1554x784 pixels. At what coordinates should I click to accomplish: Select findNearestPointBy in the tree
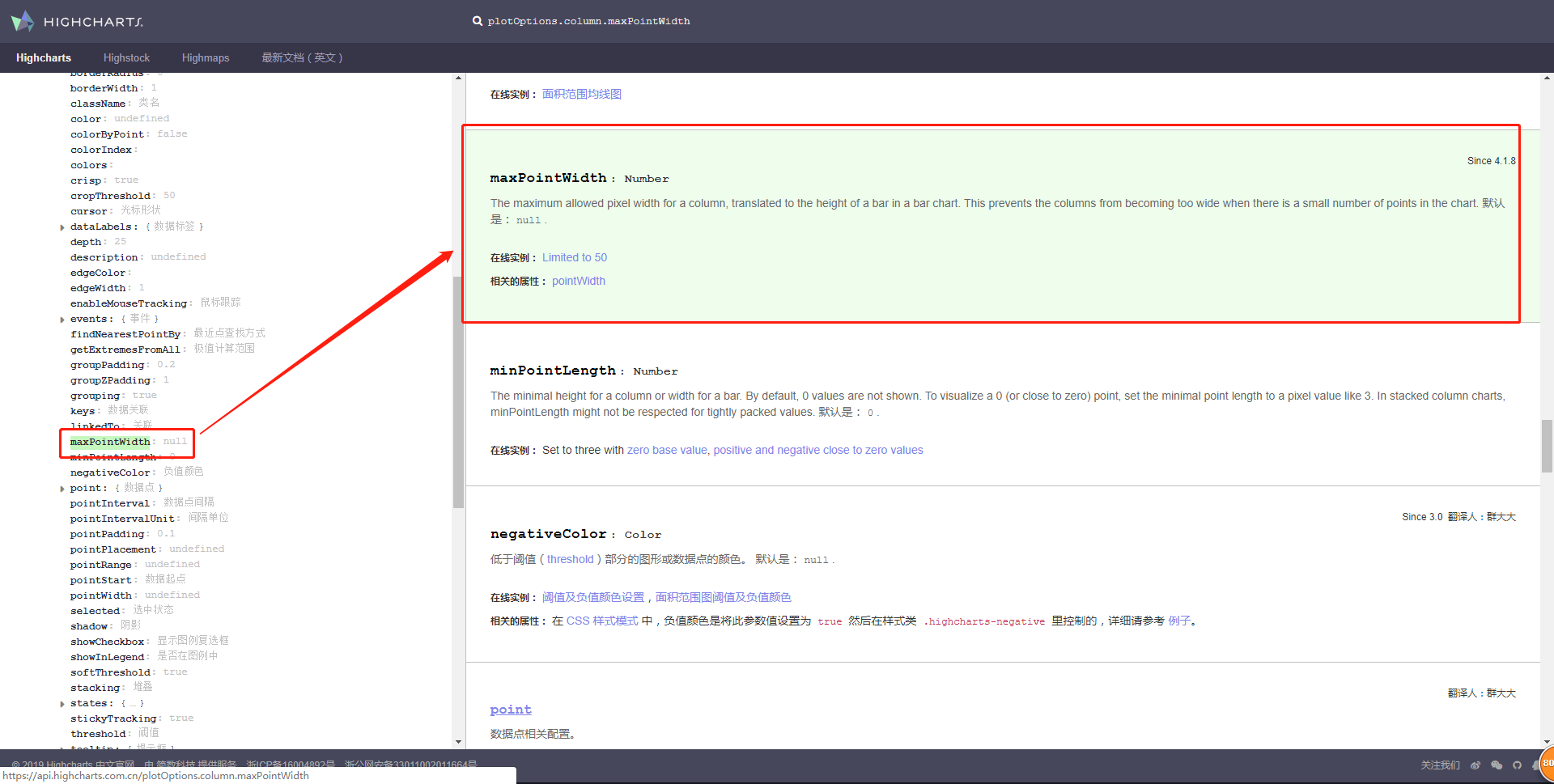125,334
